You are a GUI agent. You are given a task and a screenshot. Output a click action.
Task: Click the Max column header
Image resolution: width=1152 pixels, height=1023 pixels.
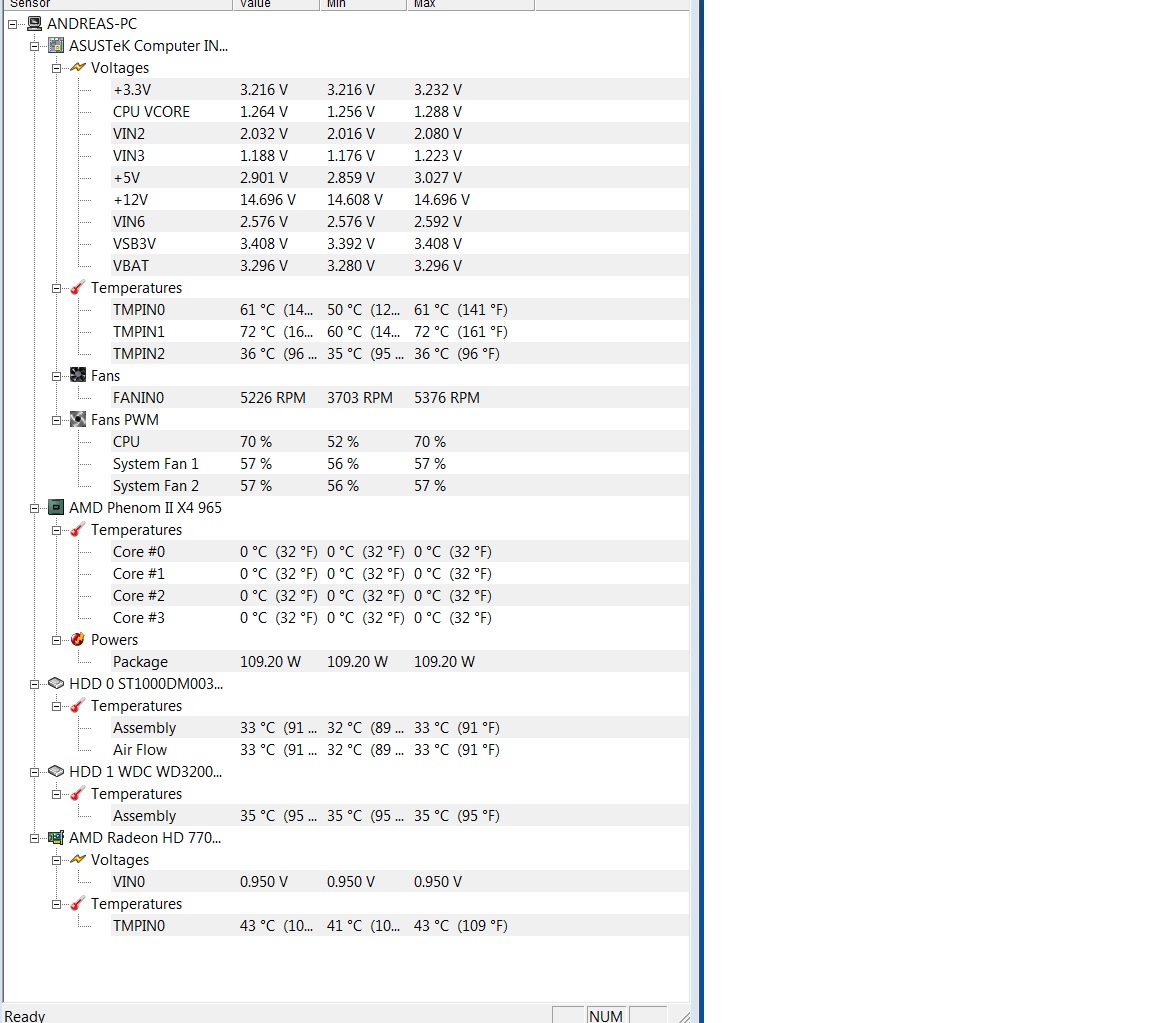[x=470, y=4]
